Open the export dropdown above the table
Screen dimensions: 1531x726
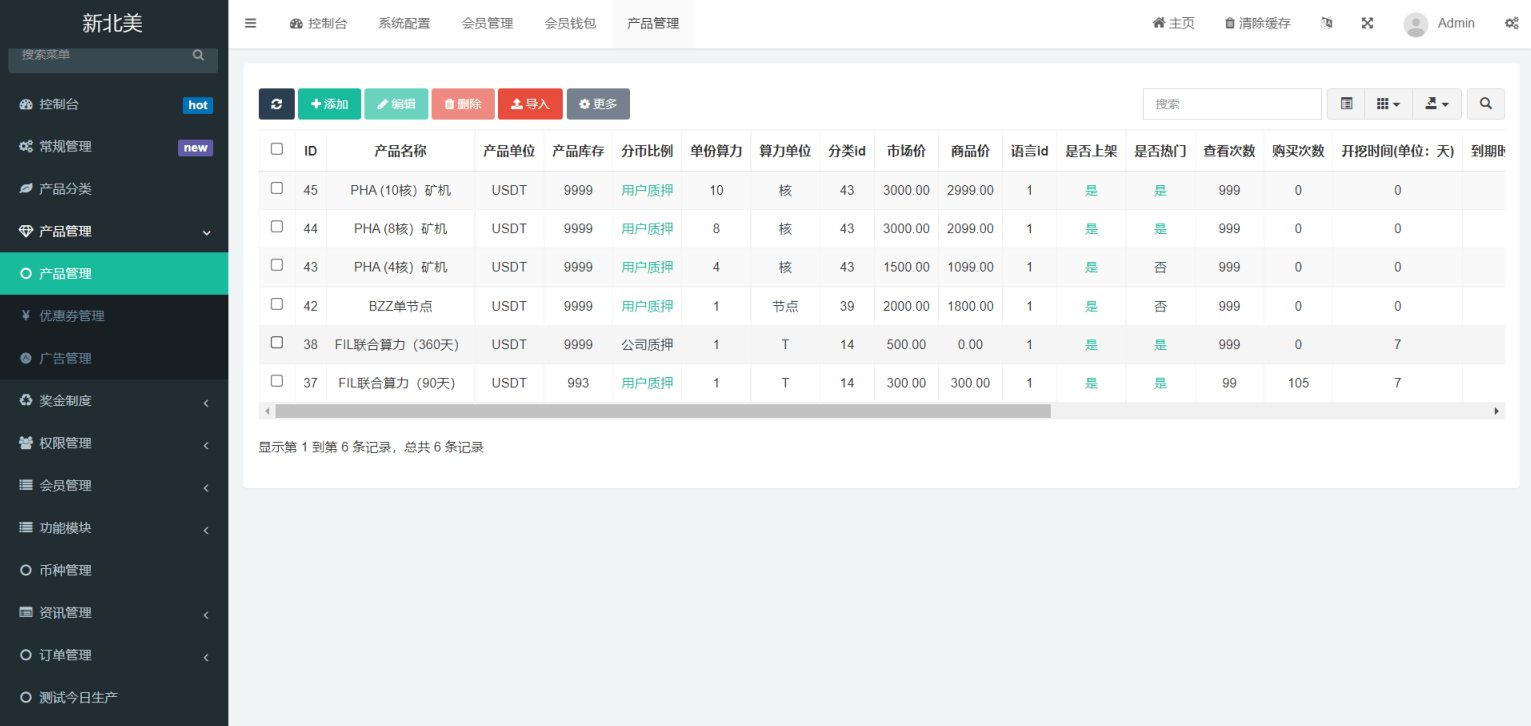pos(1436,103)
